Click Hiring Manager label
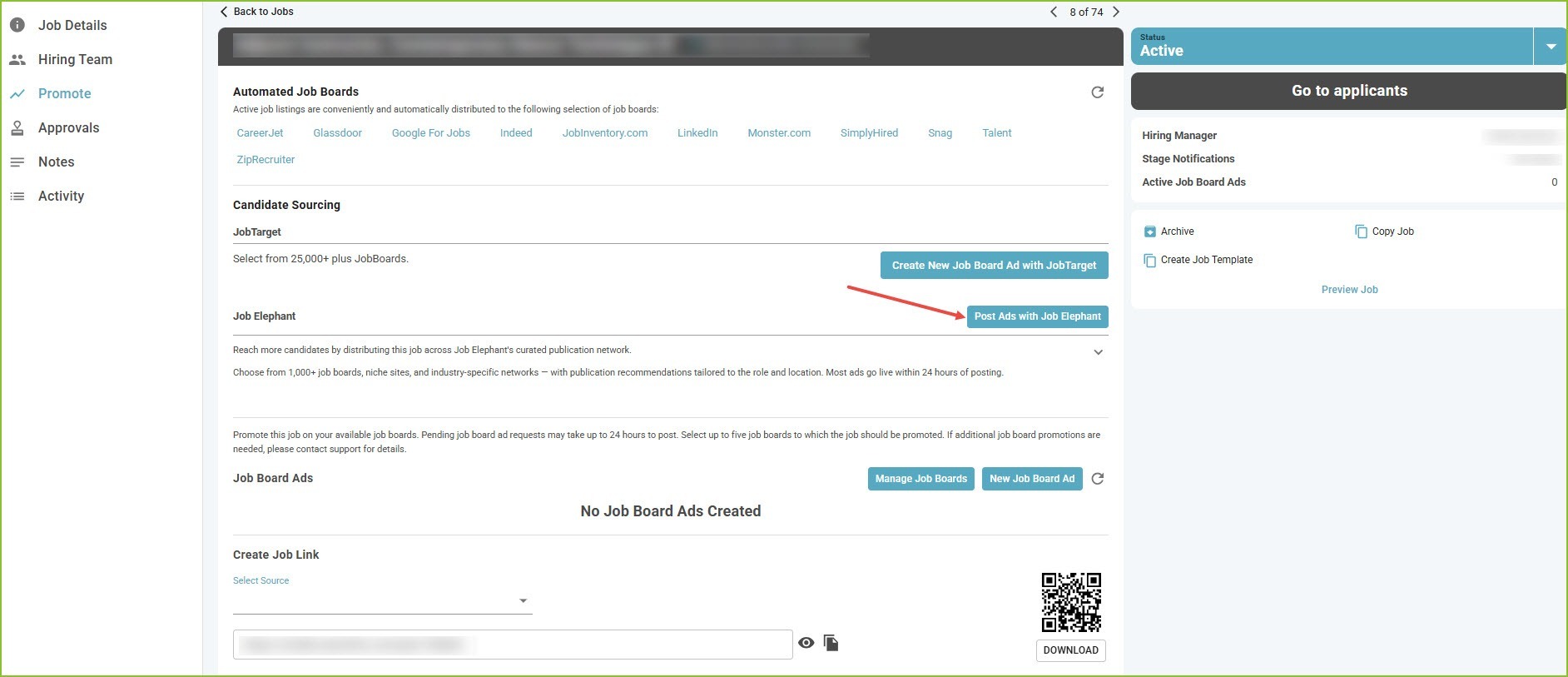 (1179, 136)
